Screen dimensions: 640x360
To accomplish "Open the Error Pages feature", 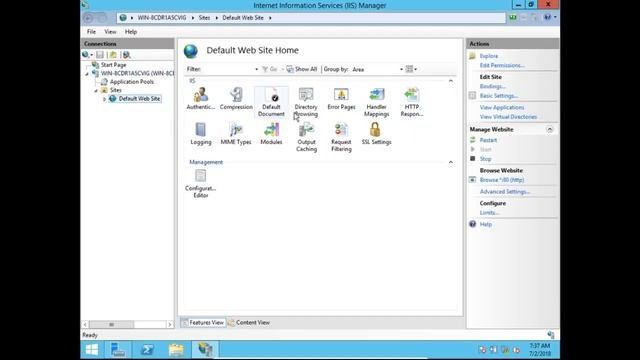I will tap(341, 99).
